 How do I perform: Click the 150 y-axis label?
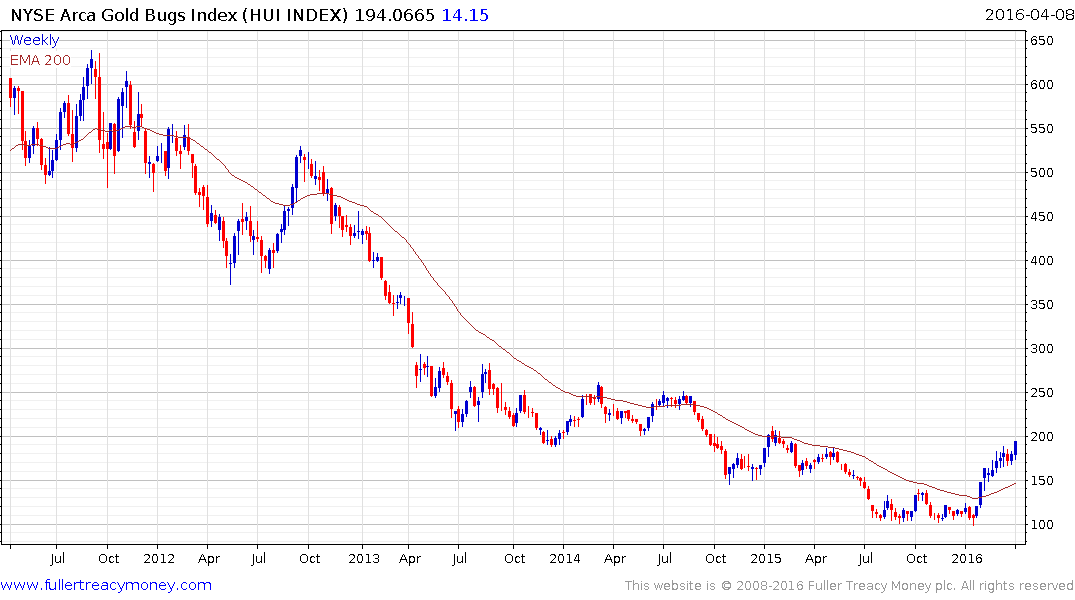[1041, 480]
